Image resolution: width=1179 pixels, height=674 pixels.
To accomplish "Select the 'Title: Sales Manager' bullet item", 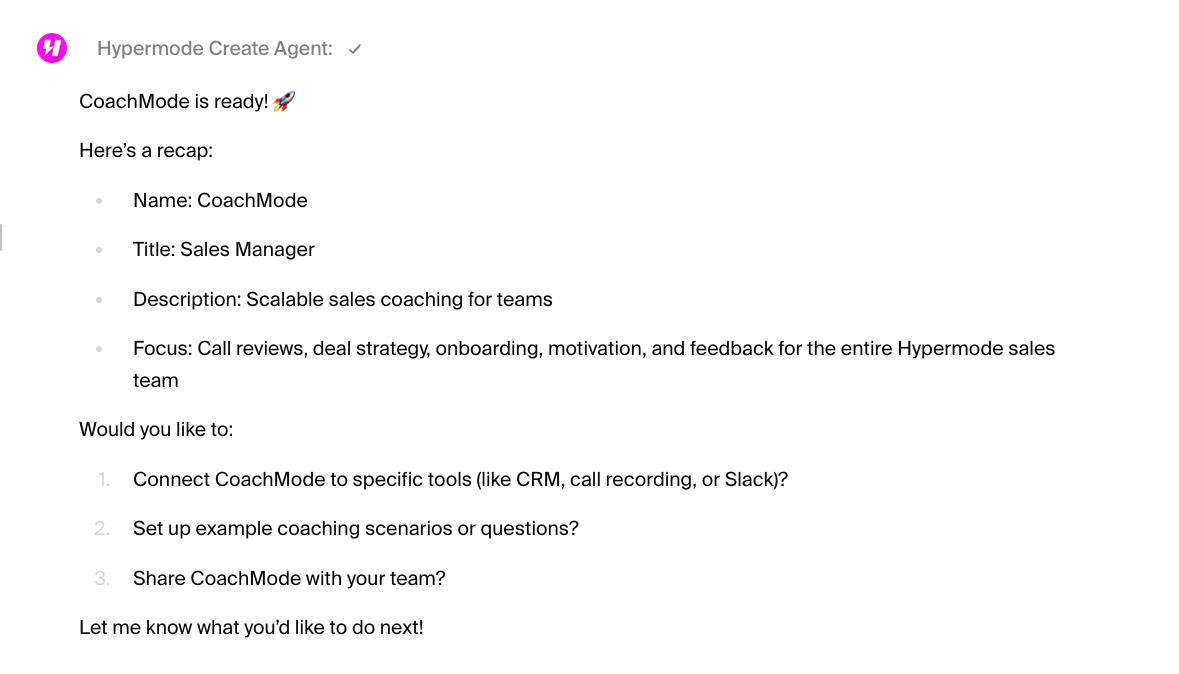I will [224, 250].
